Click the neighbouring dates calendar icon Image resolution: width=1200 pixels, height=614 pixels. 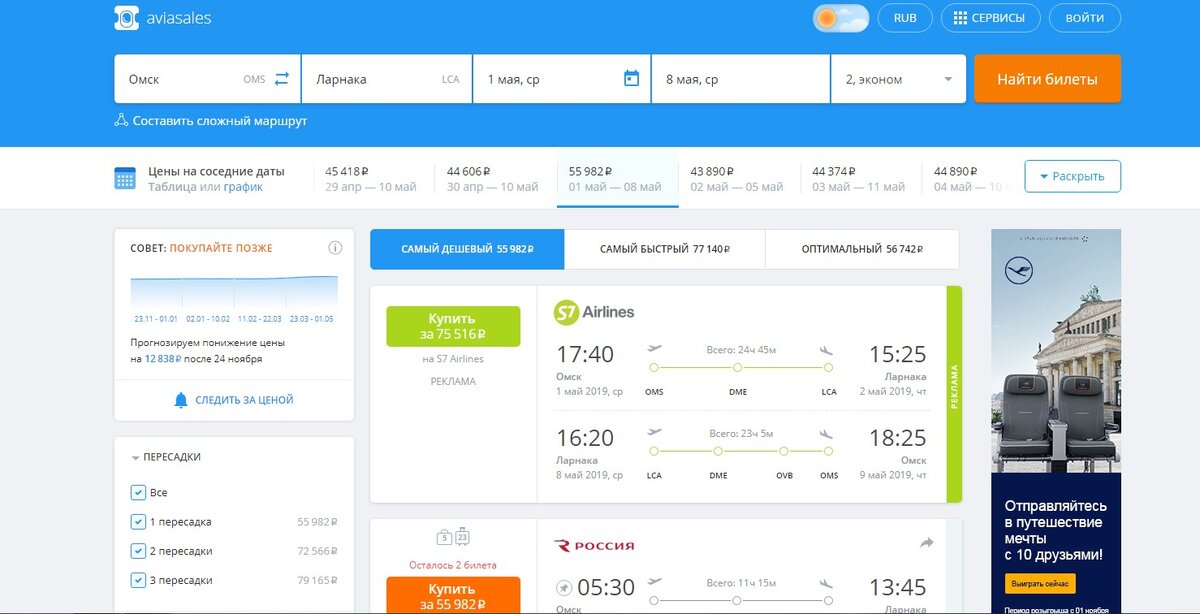click(x=125, y=179)
